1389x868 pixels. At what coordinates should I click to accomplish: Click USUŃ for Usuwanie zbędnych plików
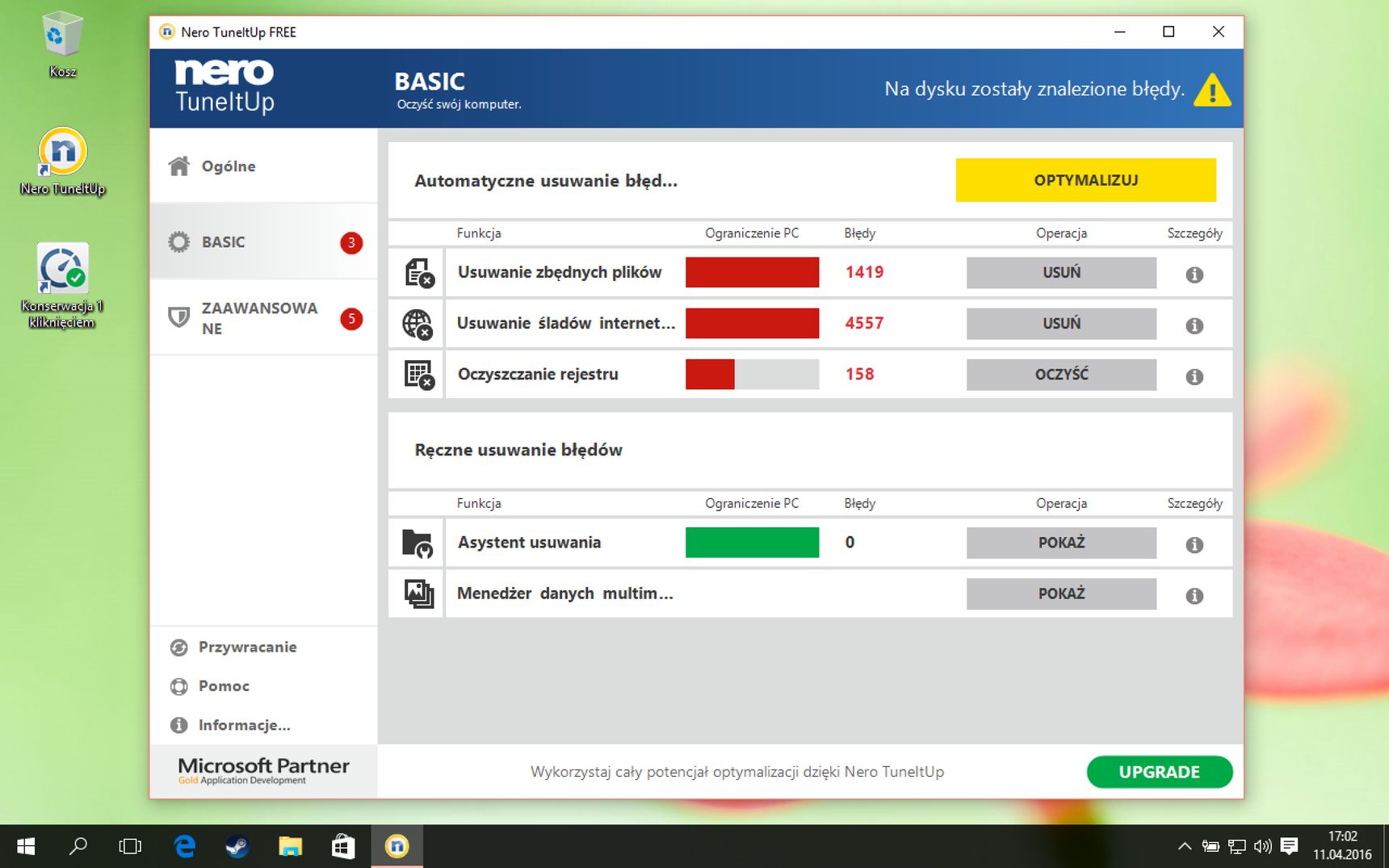(x=1061, y=273)
